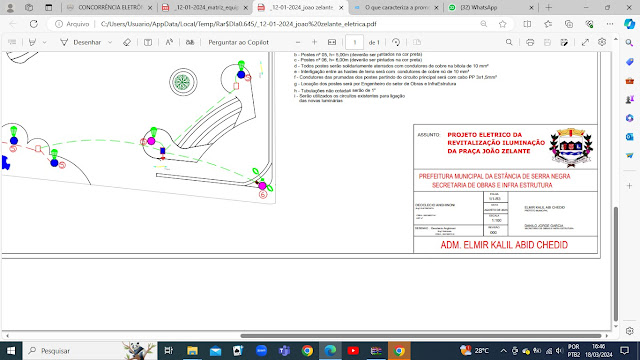Open the sidebar tools briefcase icon

[x=629, y=81]
